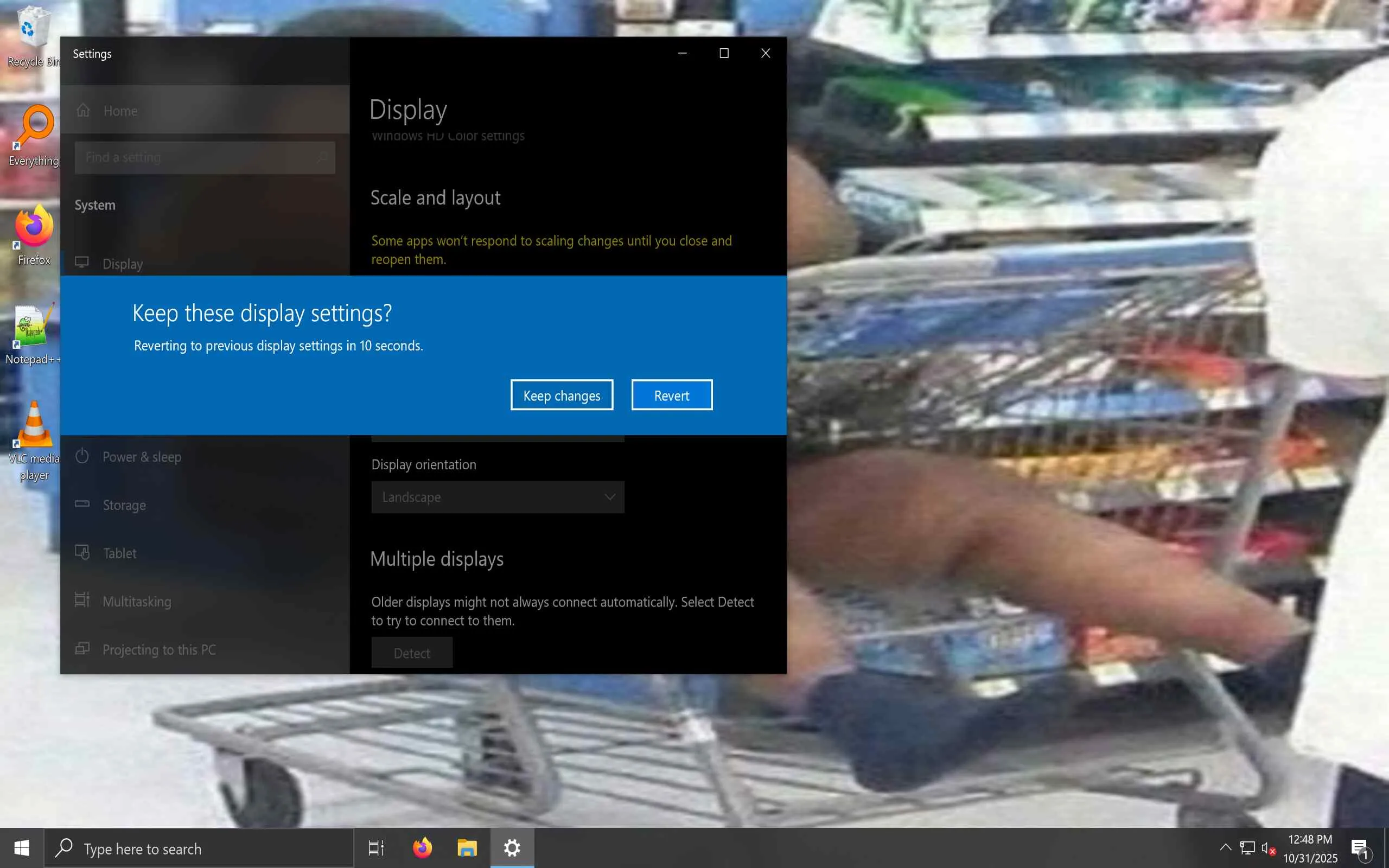Viewport: 1389px width, 868px height.
Task: Open Storage settings page
Action: point(124,505)
